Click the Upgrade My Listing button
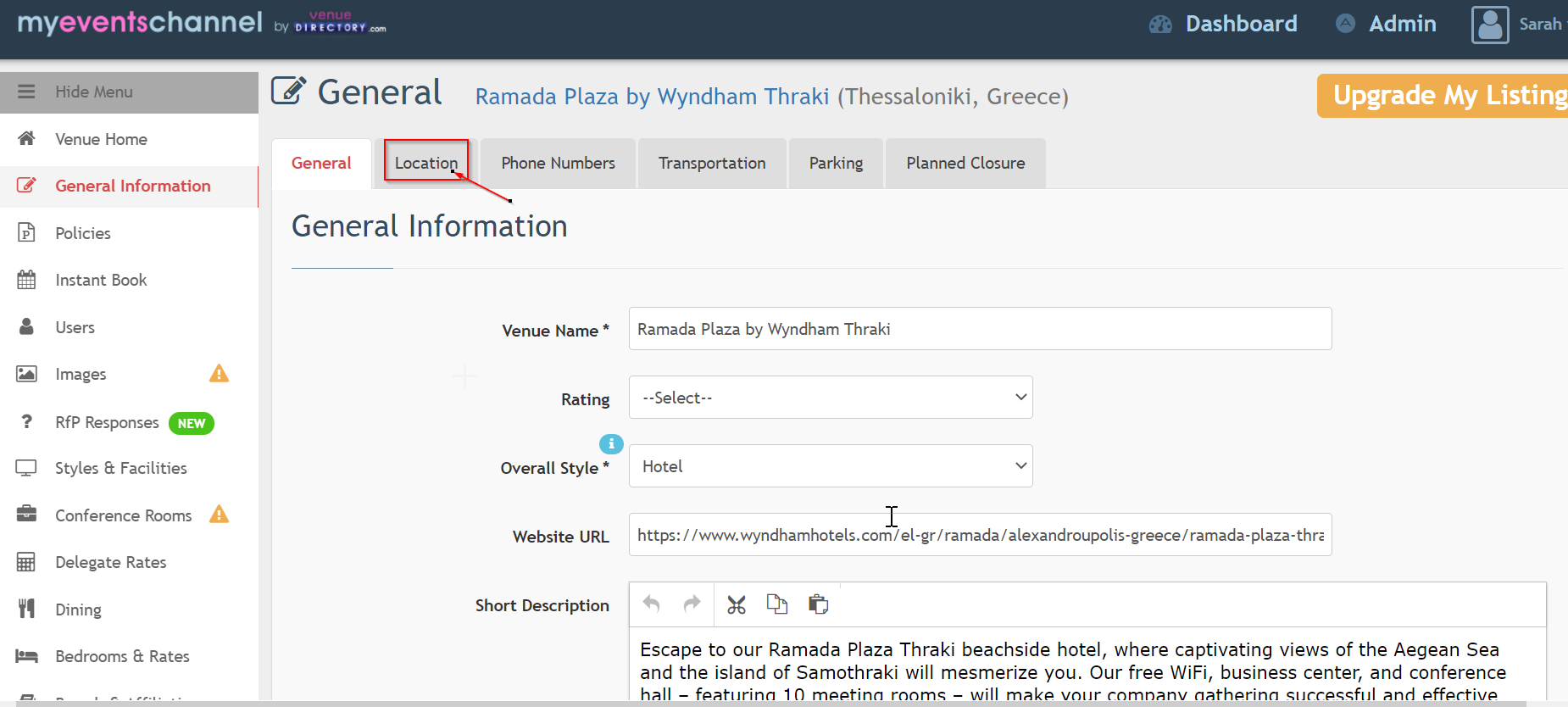The image size is (1568, 707). coord(1443,96)
